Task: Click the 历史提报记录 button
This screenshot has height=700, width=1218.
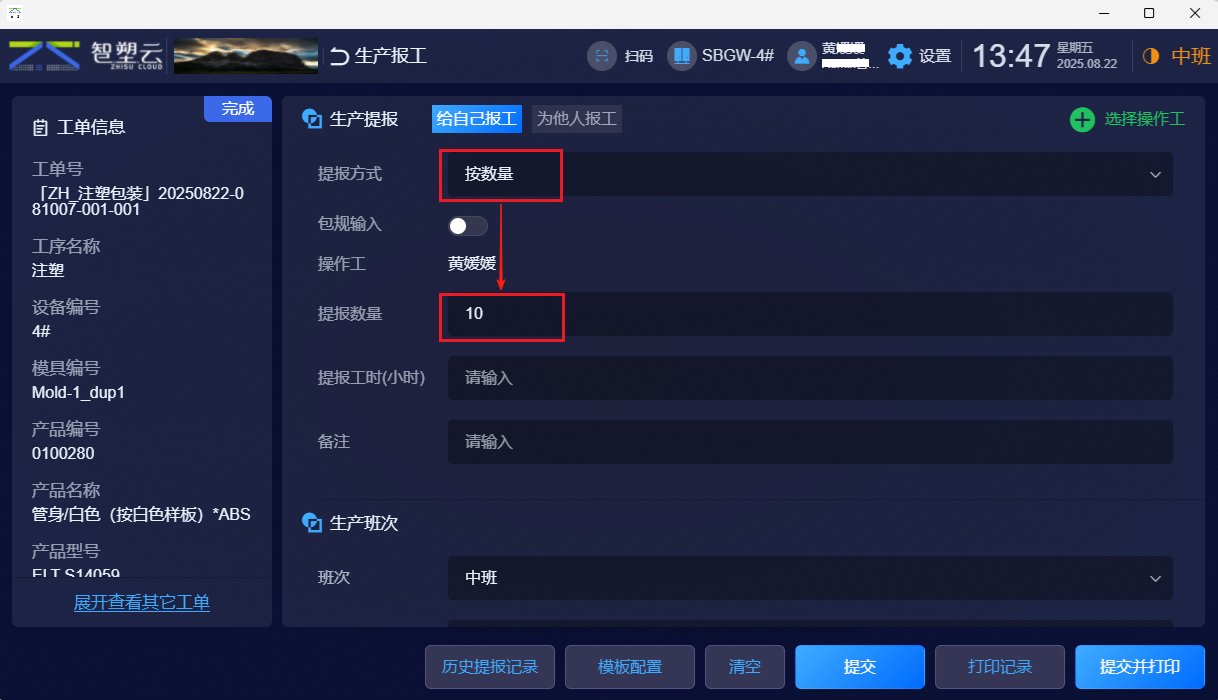Action: [490, 667]
